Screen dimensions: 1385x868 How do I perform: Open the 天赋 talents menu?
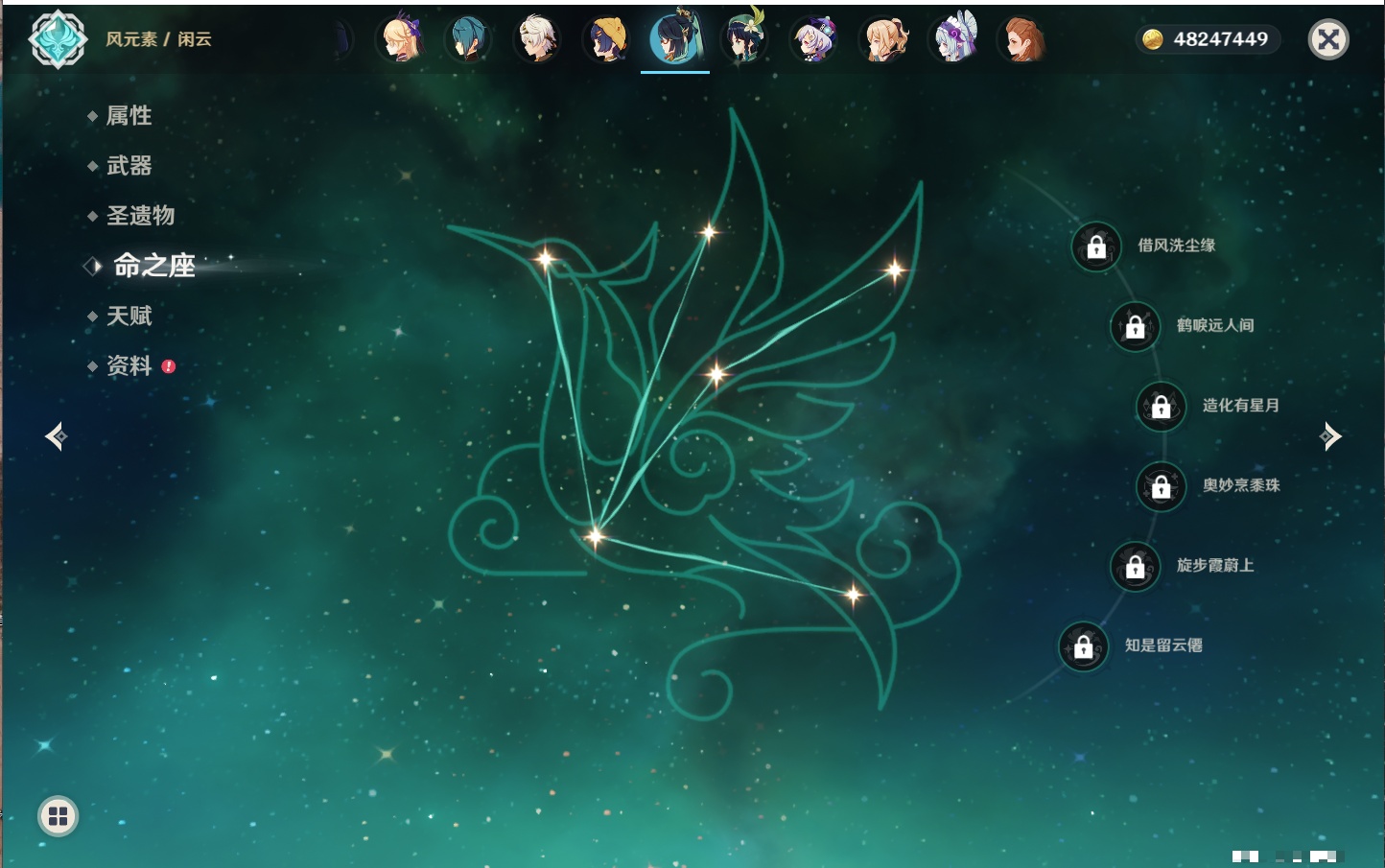pos(129,316)
